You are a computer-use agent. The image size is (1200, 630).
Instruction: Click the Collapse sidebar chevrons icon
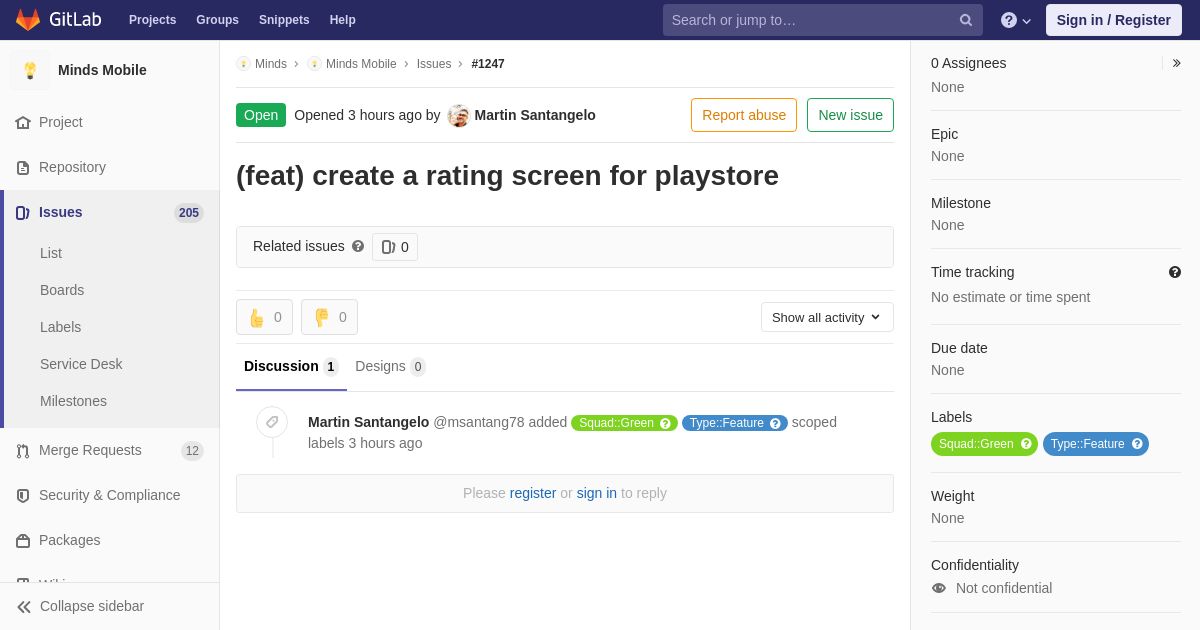tap(24, 606)
